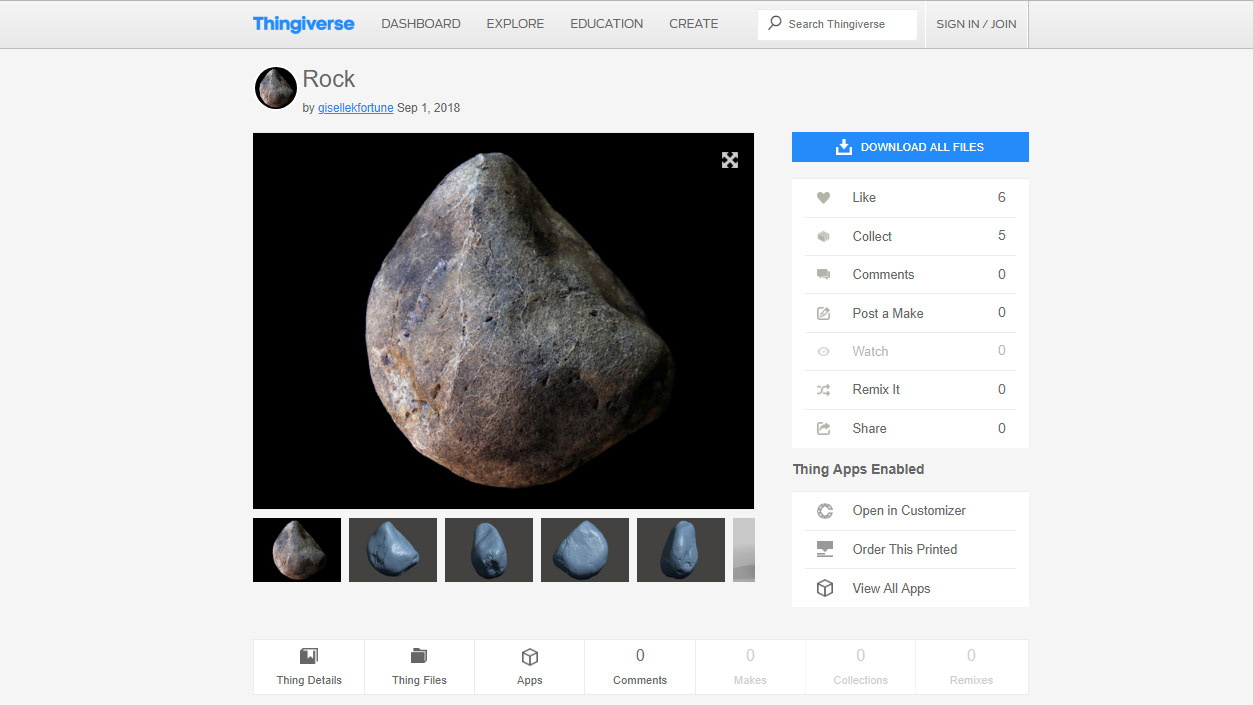Open the Apps tab
This screenshot has width=1253, height=705.
(530, 667)
